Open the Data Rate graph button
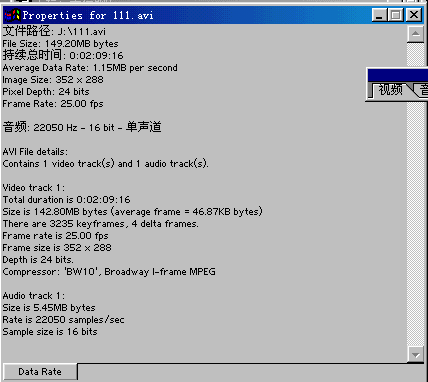 point(40,372)
